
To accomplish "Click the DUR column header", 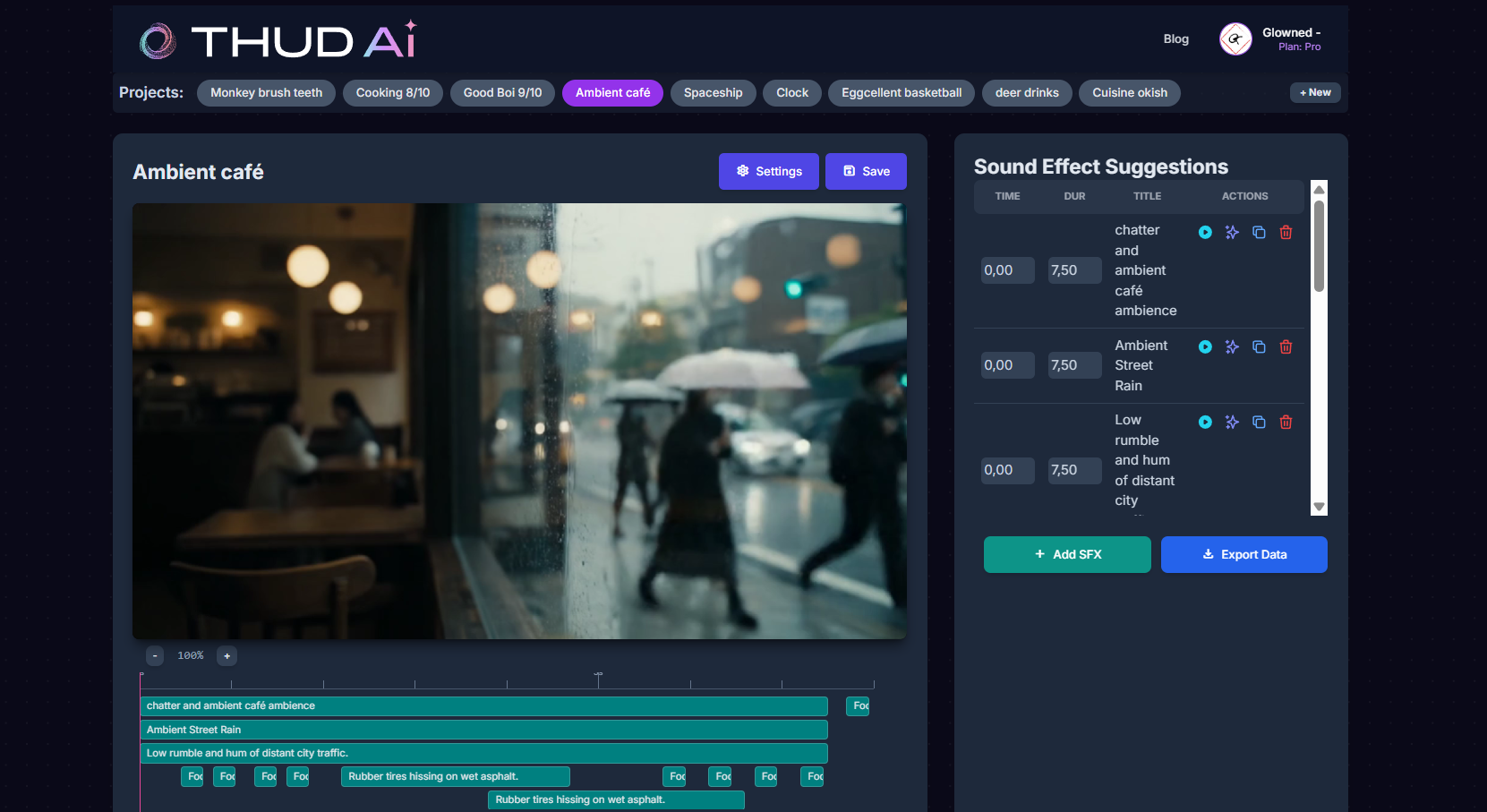I will [x=1074, y=196].
